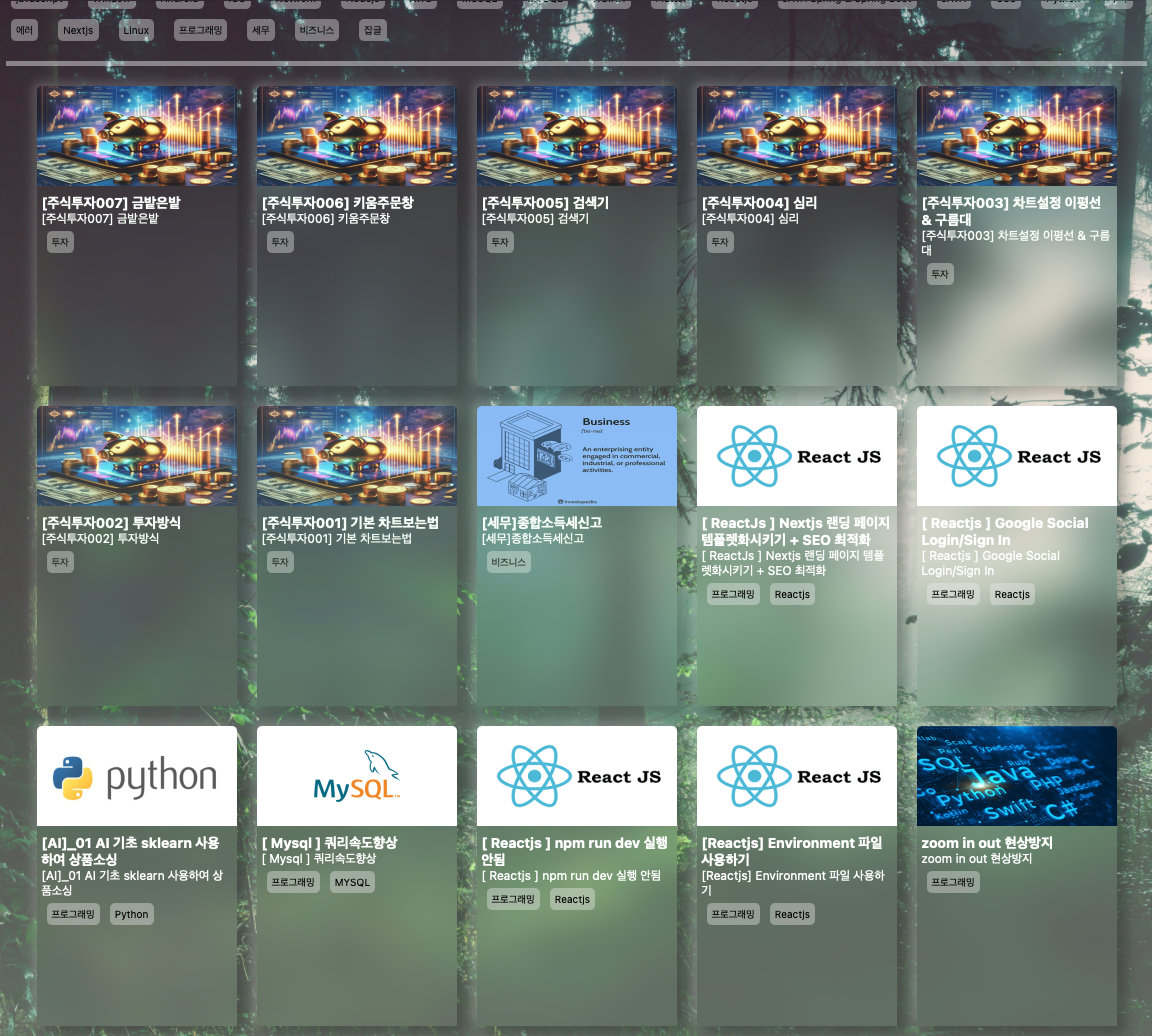1152x1036 pixels.
Task: Click React JS logo on Environment 파일 card
Action: pos(797,776)
